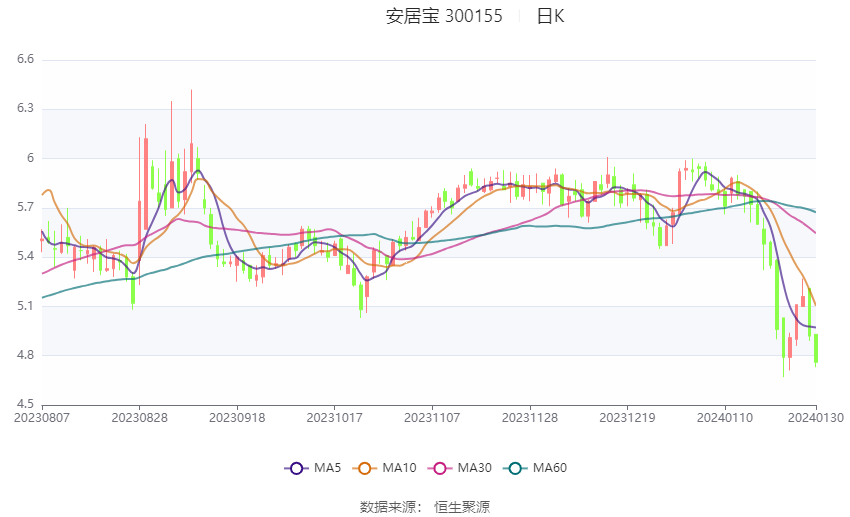The height and width of the screenshot is (517, 850).
Task: Click the MA10 orange legend circle marker
Action: point(365,468)
